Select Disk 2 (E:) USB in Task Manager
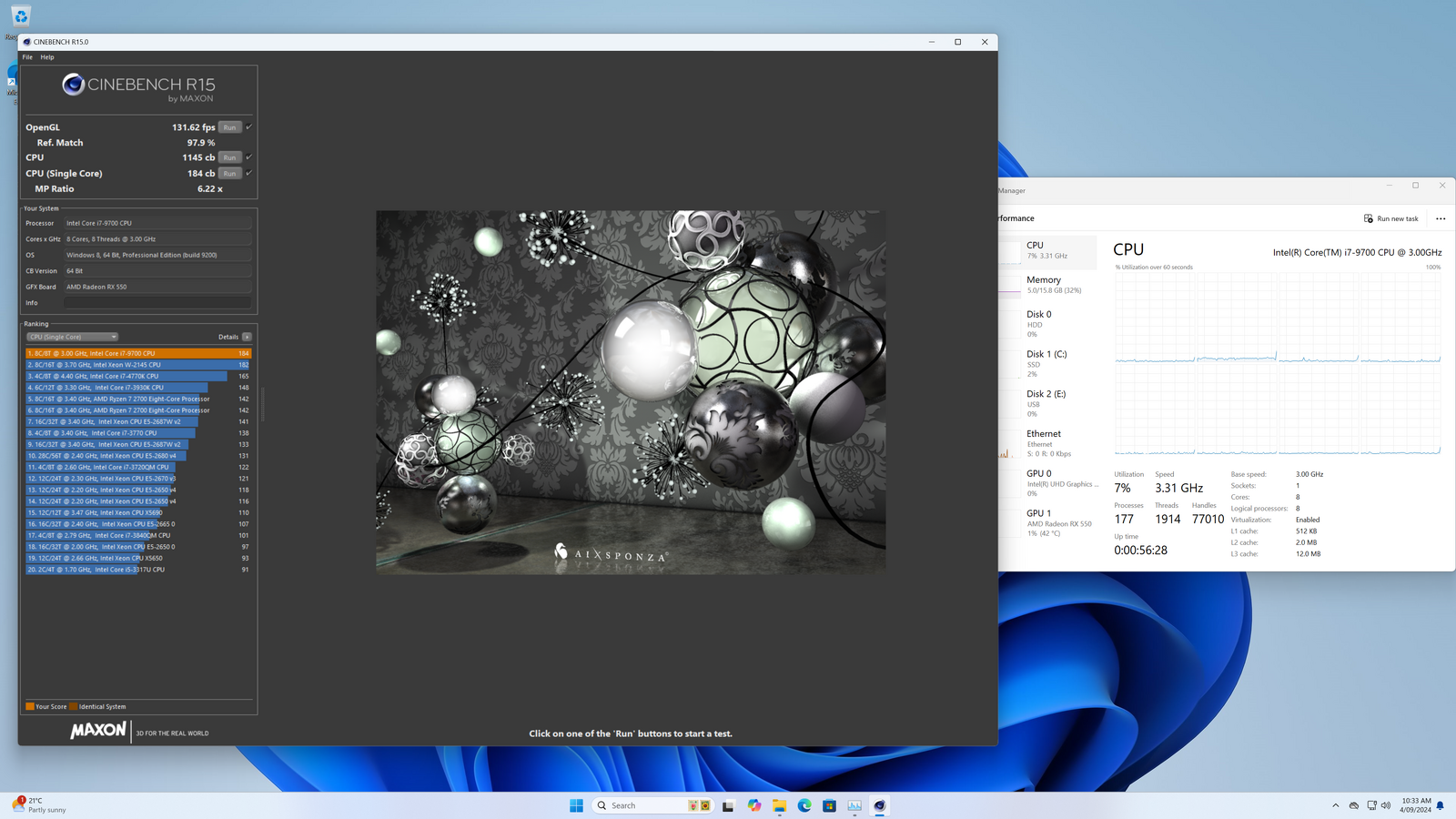 coord(1047,404)
